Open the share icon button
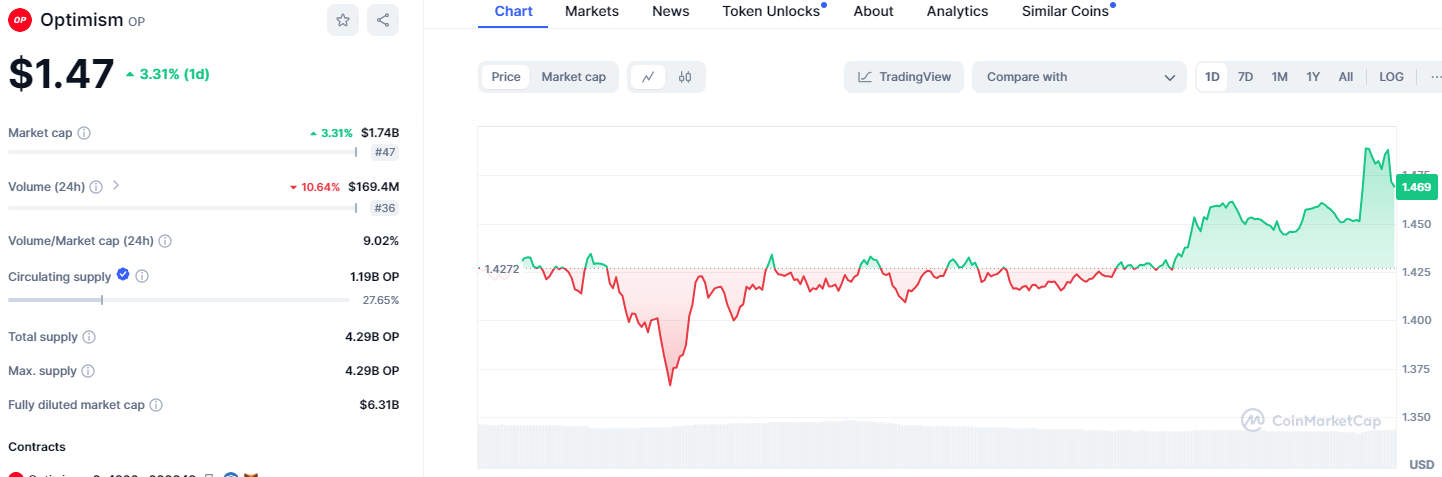1442x477 pixels. pos(383,19)
